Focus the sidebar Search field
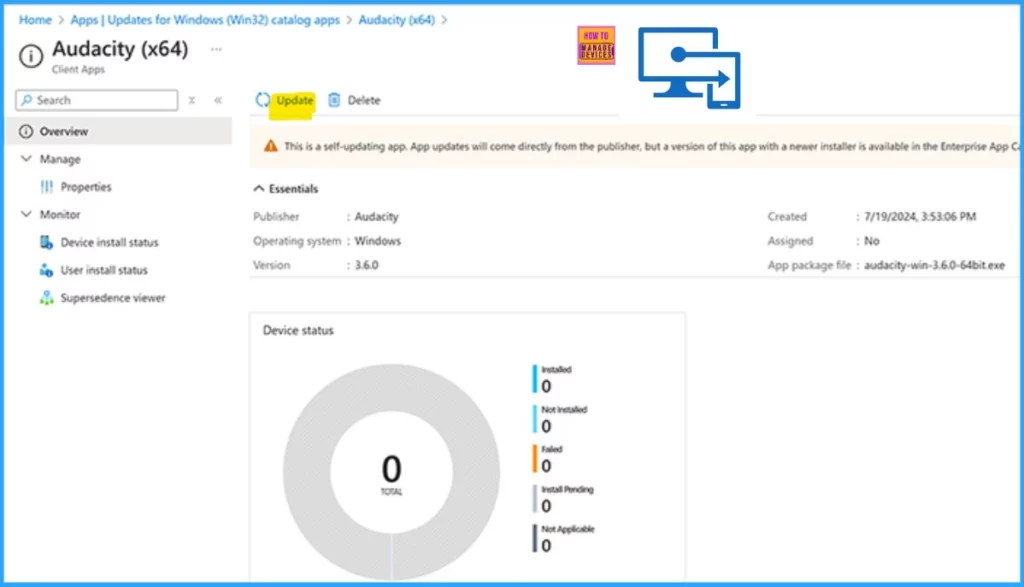1024x587 pixels. [x=97, y=100]
